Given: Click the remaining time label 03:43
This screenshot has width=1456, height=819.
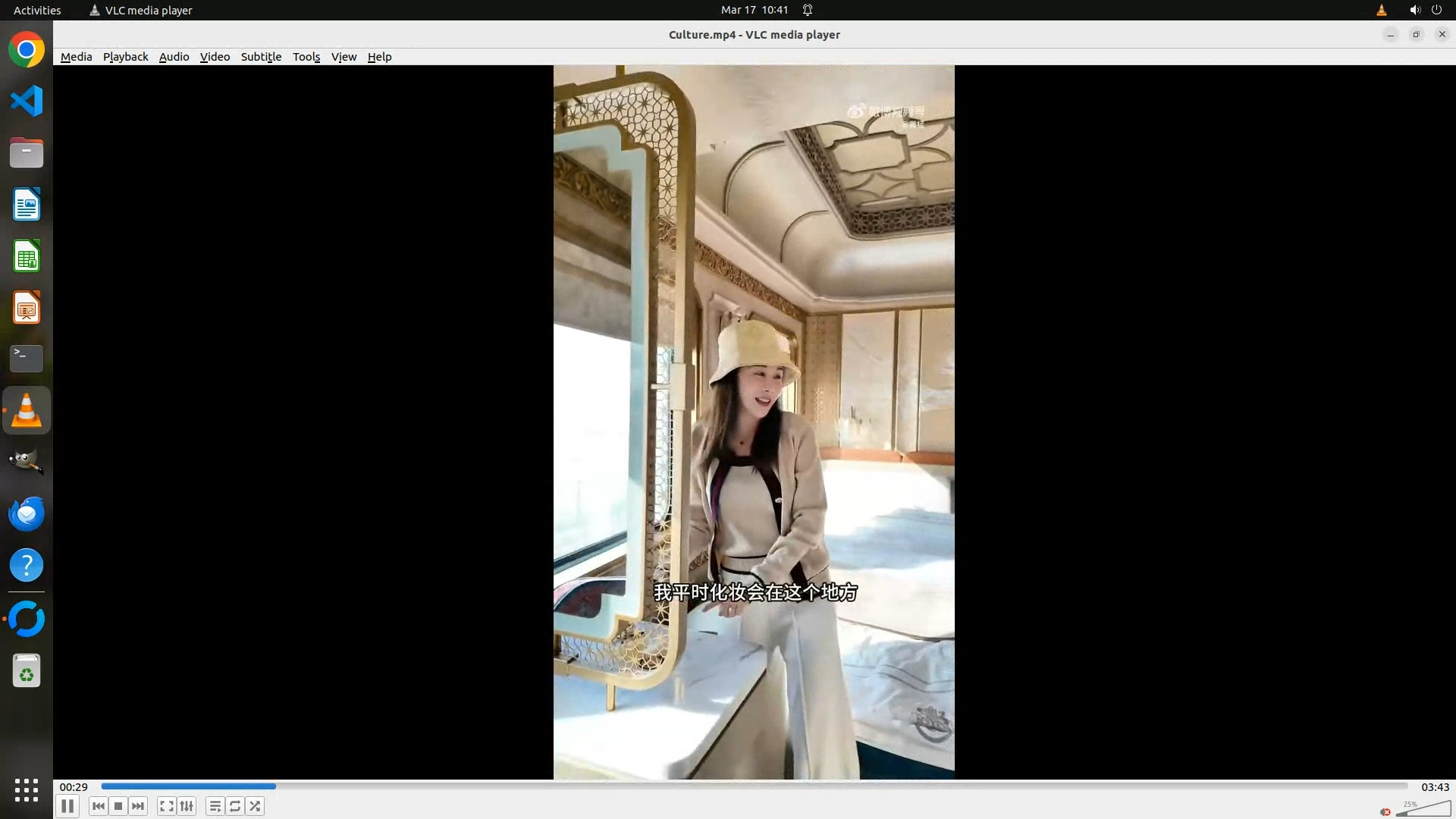Looking at the screenshot, I should pyautogui.click(x=1435, y=787).
